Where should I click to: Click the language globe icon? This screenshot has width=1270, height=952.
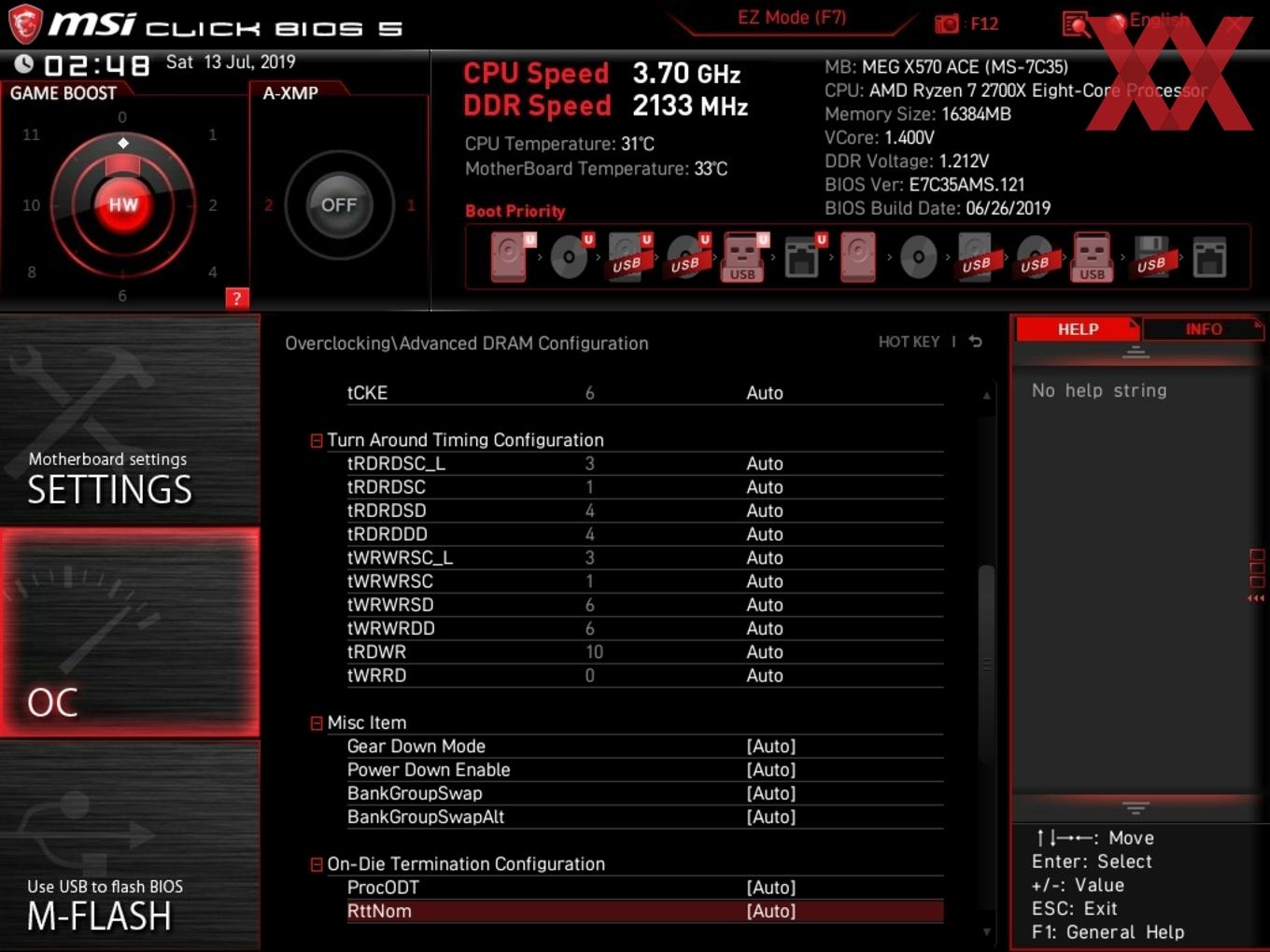[1117, 22]
